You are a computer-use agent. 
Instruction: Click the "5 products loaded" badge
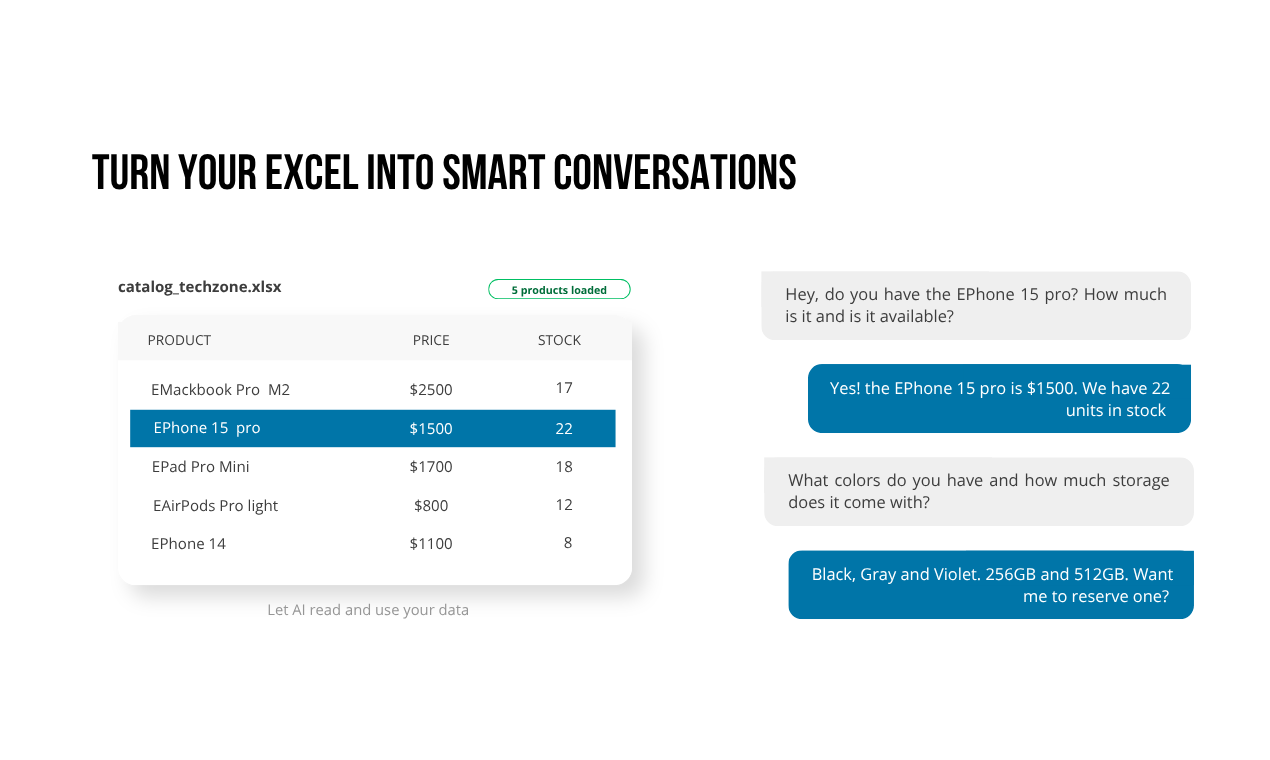click(x=559, y=290)
